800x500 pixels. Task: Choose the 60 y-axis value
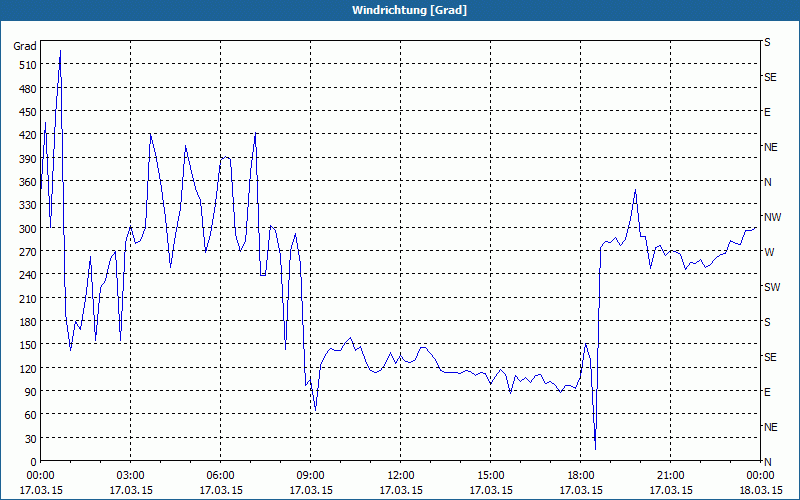coord(31,415)
